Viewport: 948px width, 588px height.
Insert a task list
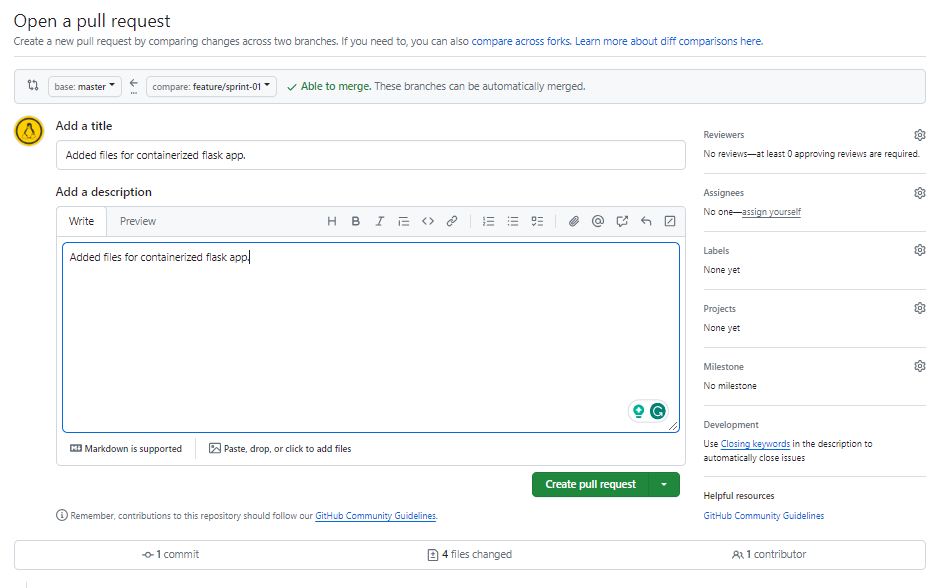tap(537, 221)
